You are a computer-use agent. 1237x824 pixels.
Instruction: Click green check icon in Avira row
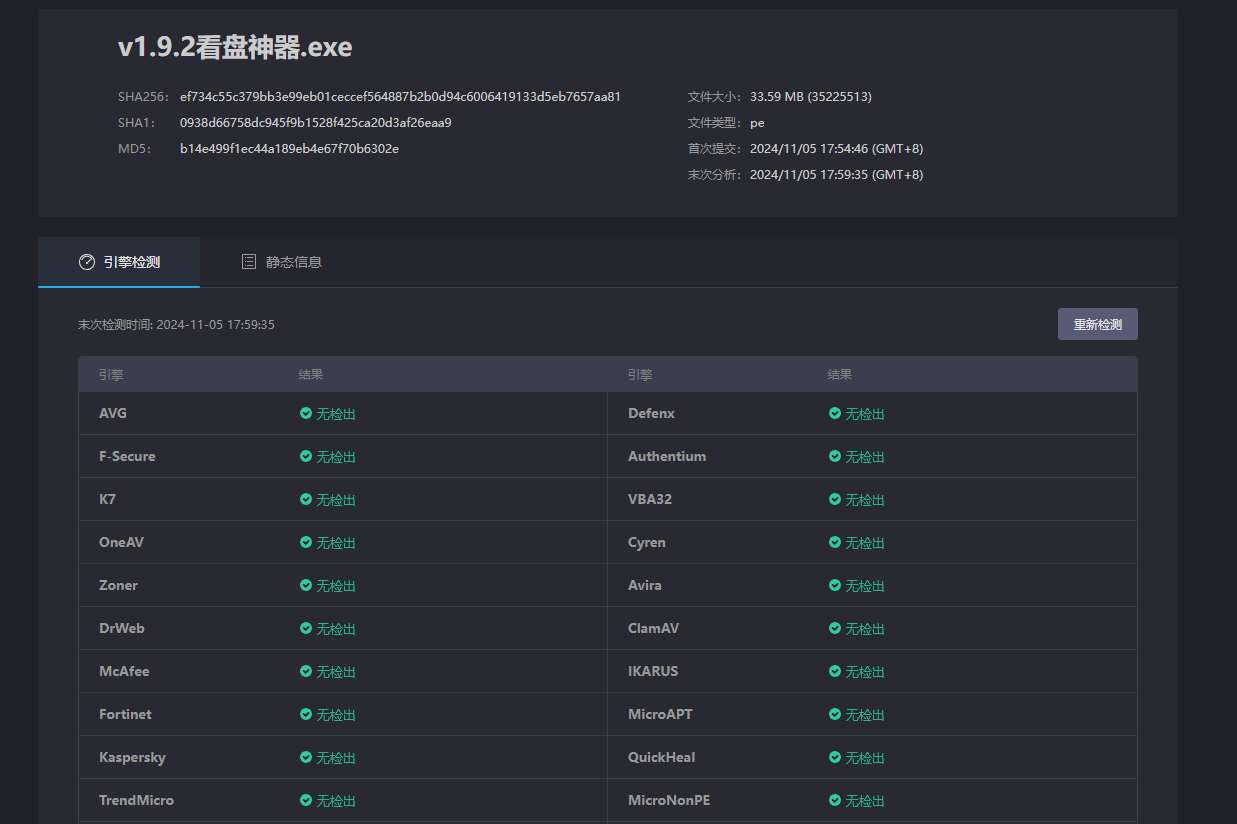pos(835,585)
